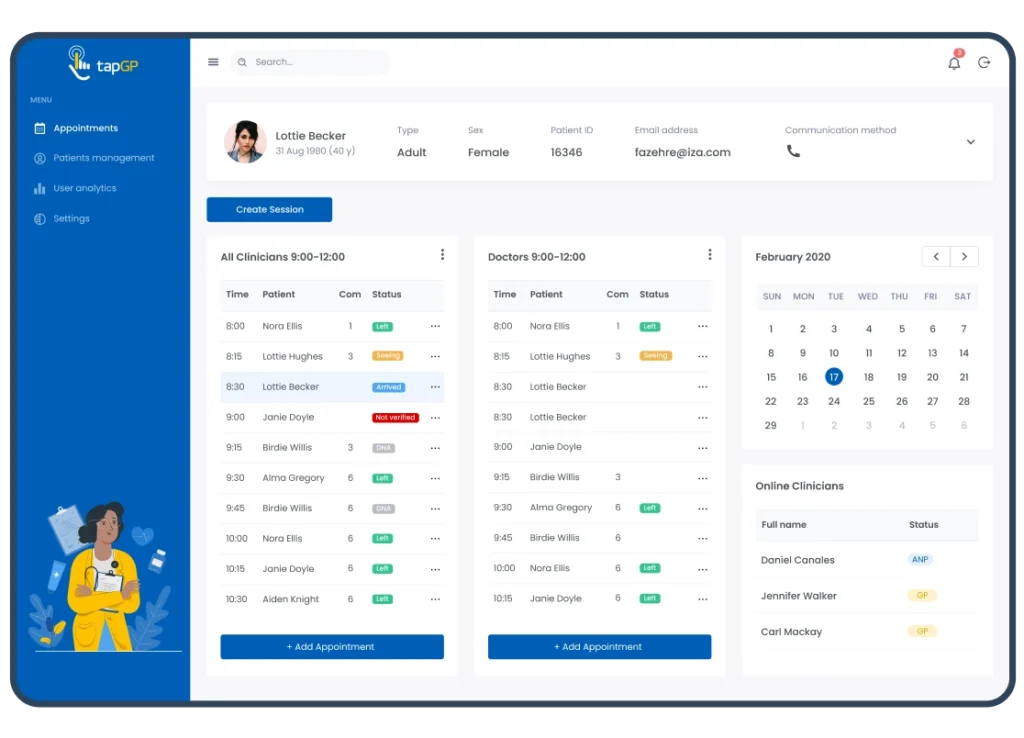This screenshot has height=738, width=1024.
Task: Go to next month in calendar
Action: coord(964,257)
